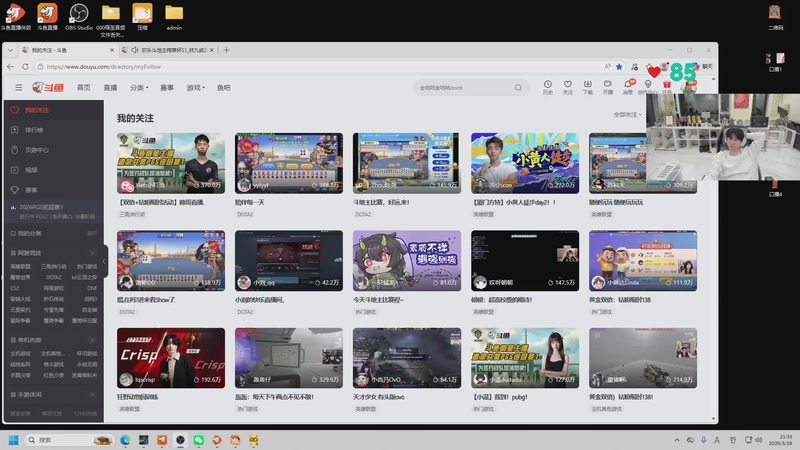800x450 pixels.
Task: Expand the 游戏 dropdown in the top nav
Action: 195,88
